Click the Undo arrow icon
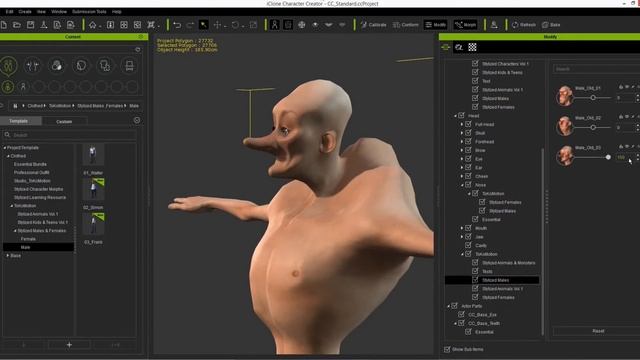The height and width of the screenshot is (360, 640). point(177,25)
